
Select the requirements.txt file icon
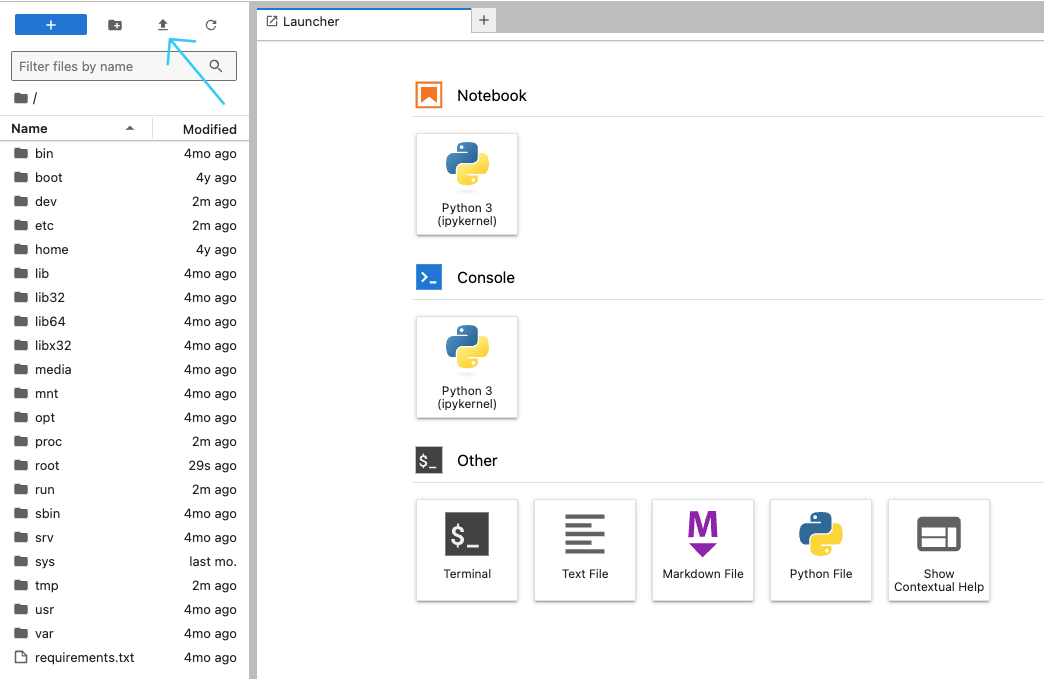[21, 657]
